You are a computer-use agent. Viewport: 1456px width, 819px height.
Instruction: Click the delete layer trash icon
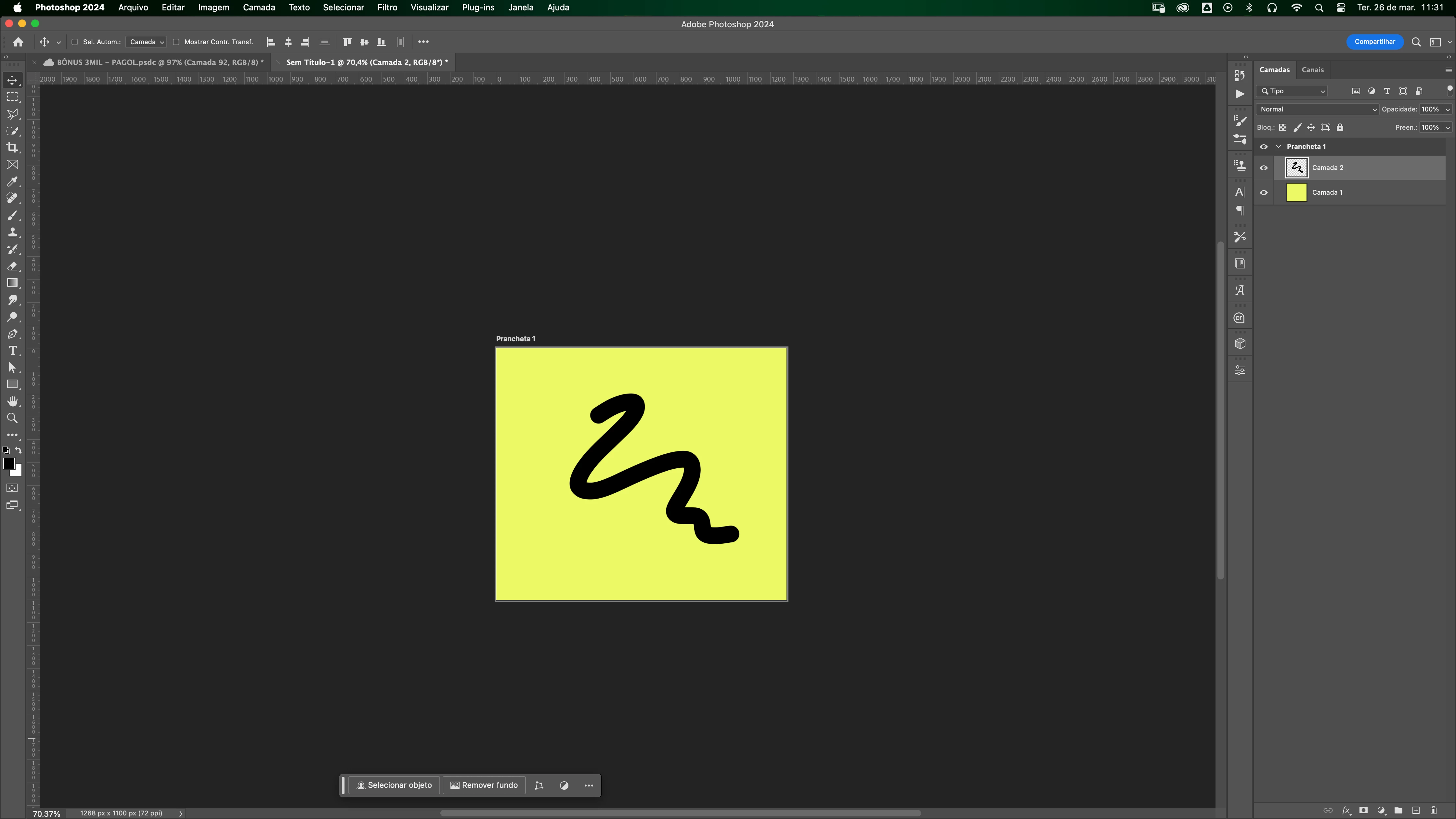(1433, 811)
